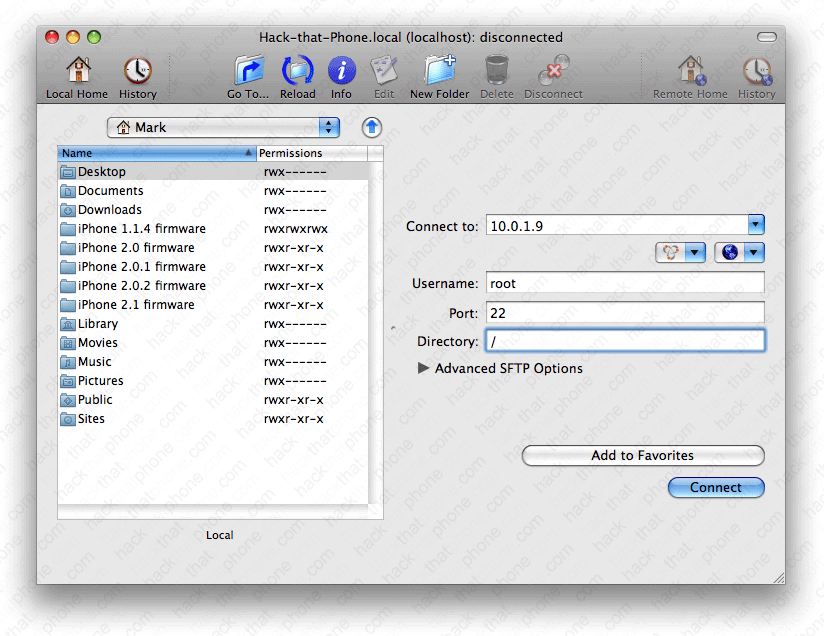
Task: Open the Mark folder path dropdown
Action: tap(223, 127)
